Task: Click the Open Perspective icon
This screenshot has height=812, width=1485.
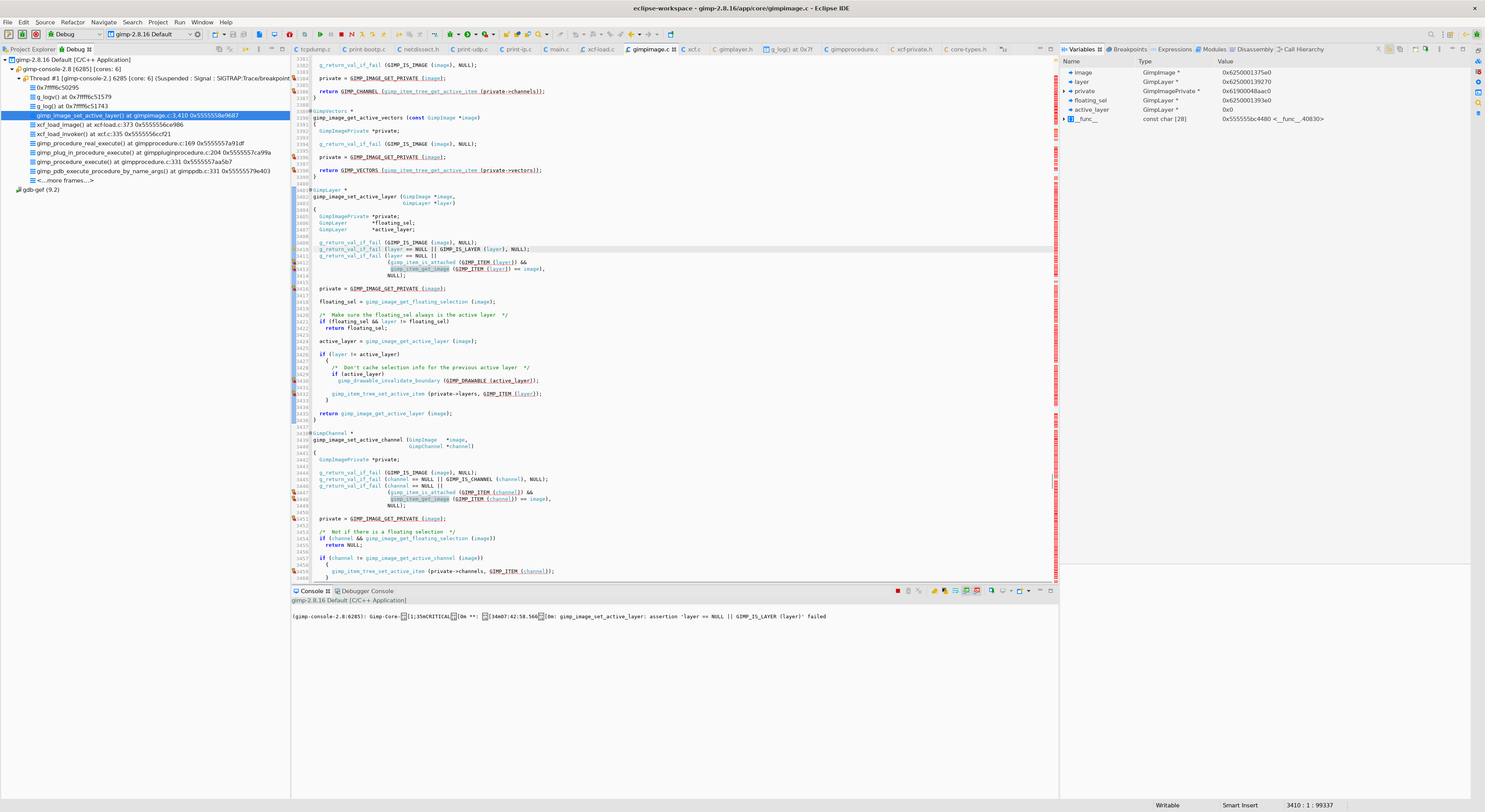Action: tap(1451, 34)
